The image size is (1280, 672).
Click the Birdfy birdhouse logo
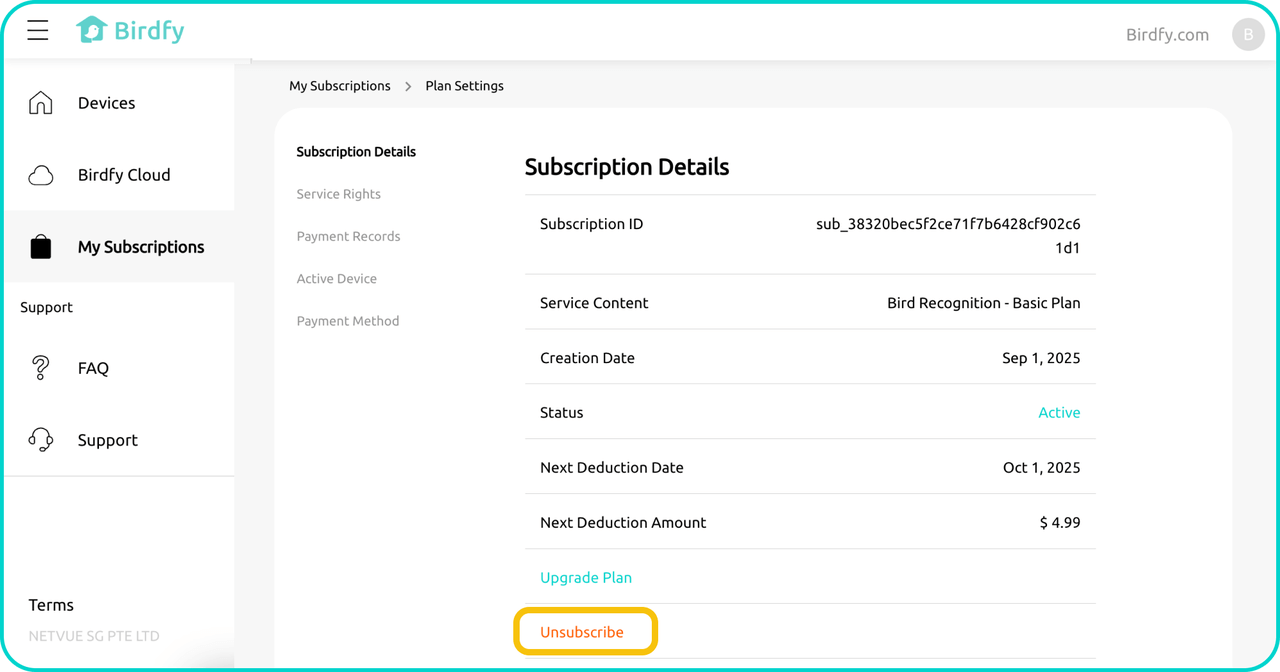(91, 31)
